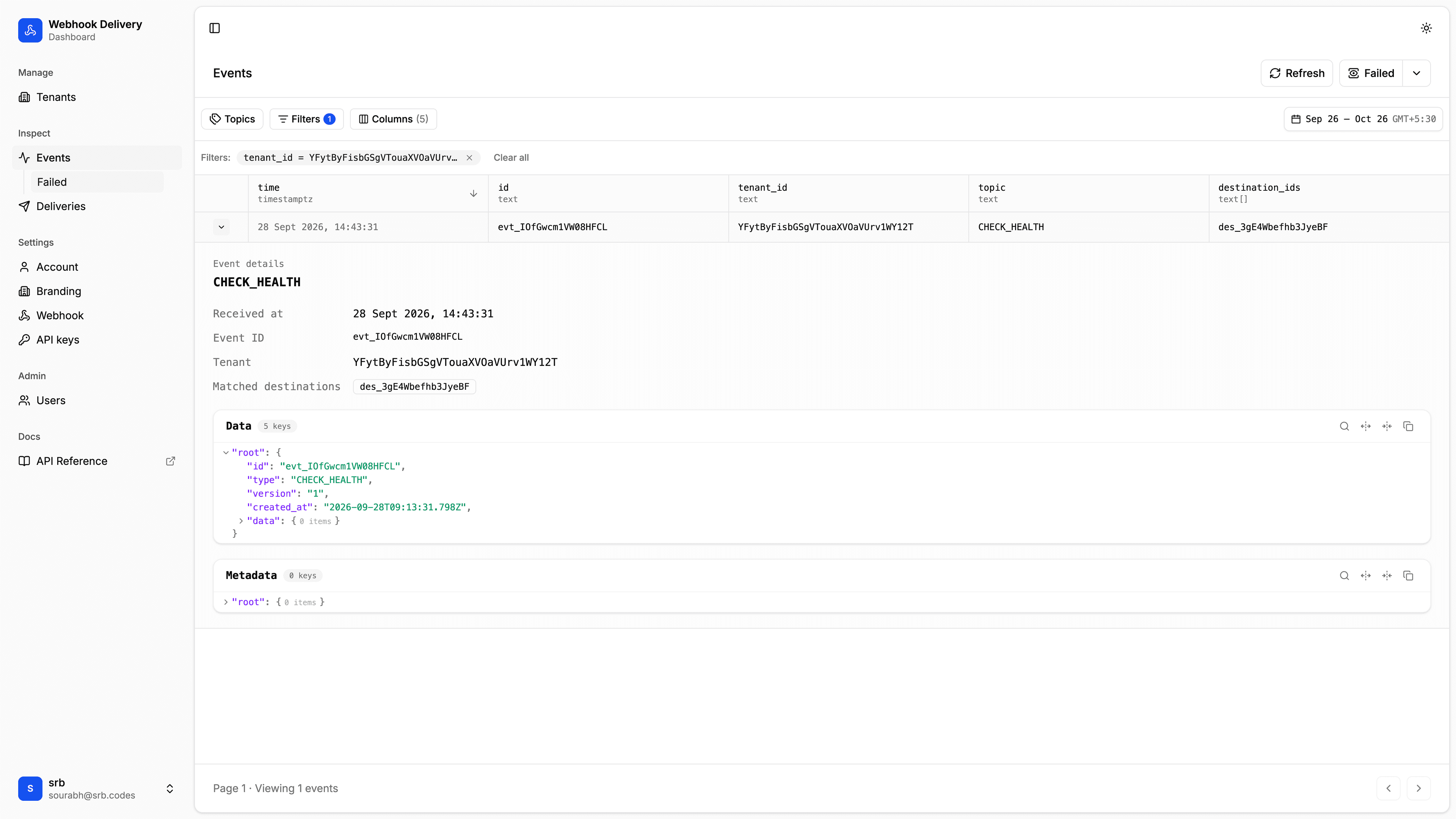Click the Refresh button
The width and height of the screenshot is (1456, 819).
click(1297, 74)
